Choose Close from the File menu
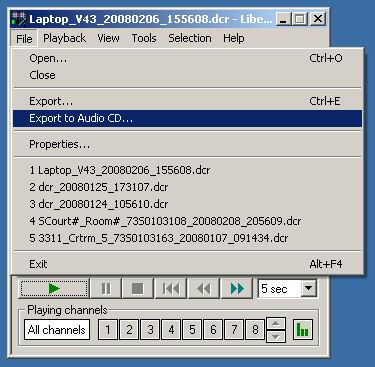 (187, 75)
